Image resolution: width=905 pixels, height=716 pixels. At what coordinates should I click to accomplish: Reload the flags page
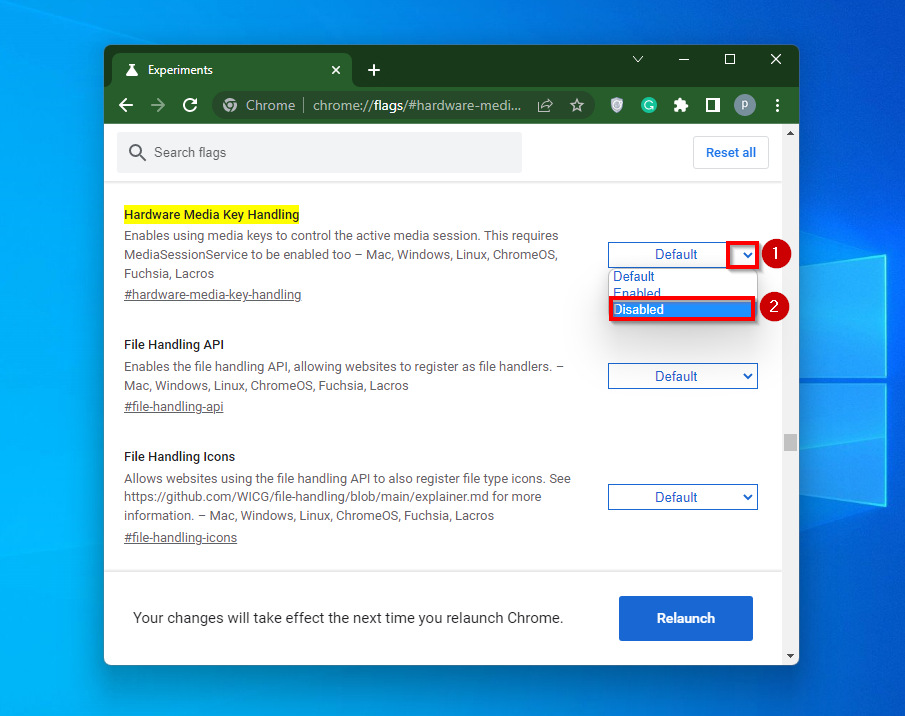coord(190,105)
